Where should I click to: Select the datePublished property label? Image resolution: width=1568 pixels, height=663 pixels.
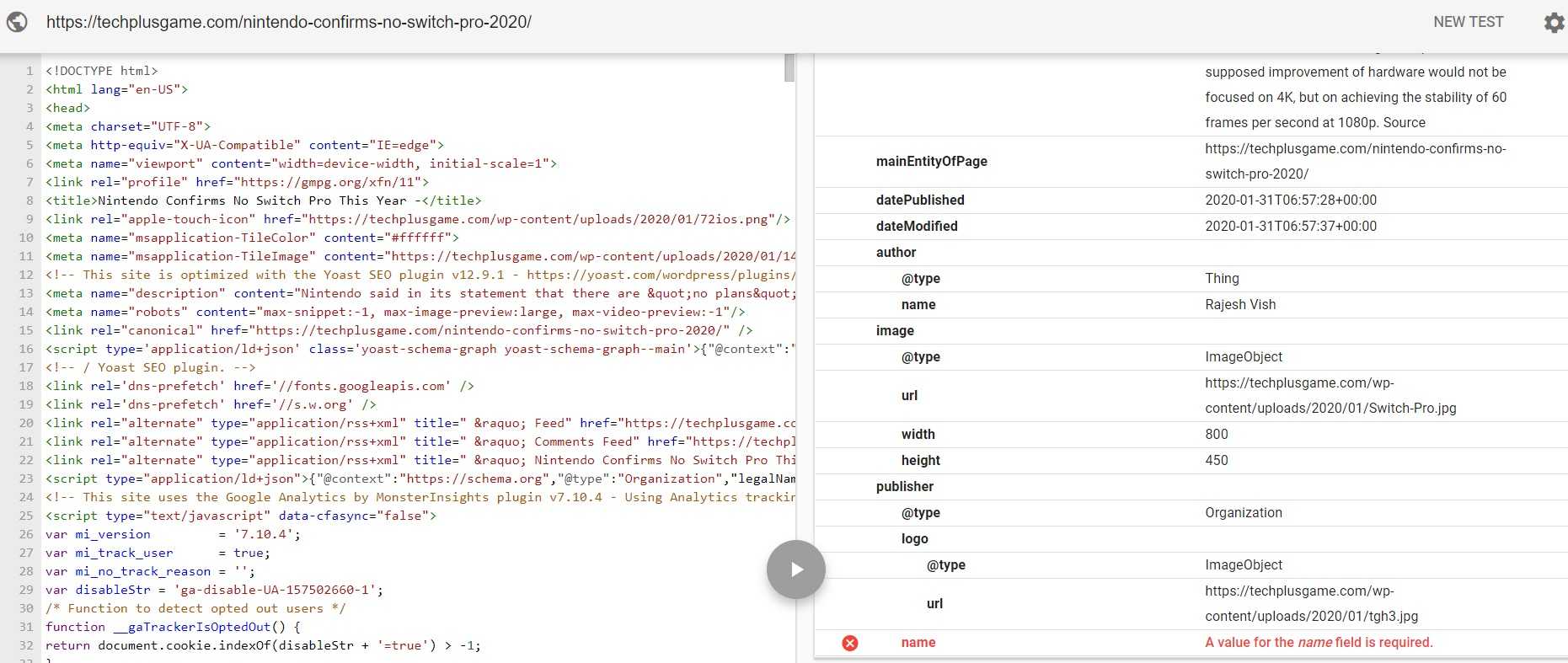[x=920, y=201]
